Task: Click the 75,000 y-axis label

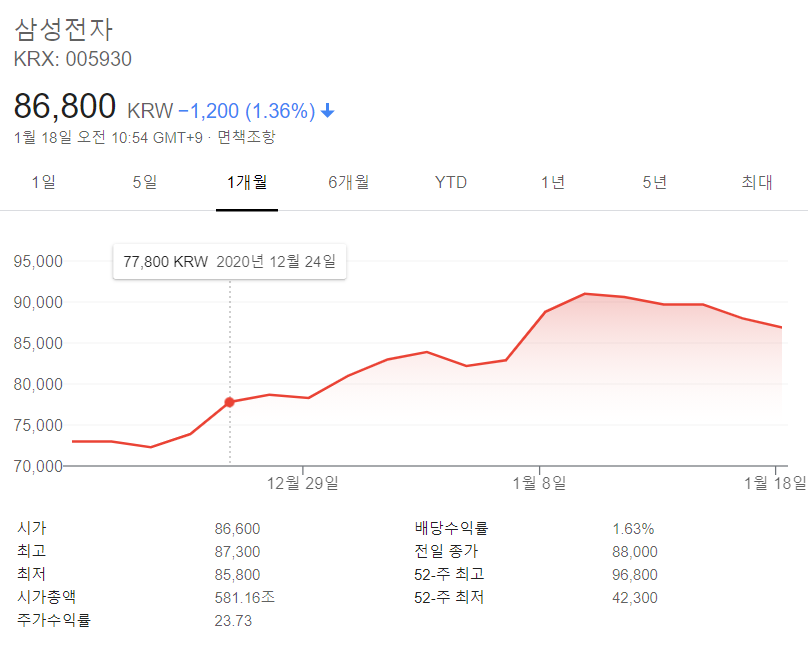Action: 38,426
